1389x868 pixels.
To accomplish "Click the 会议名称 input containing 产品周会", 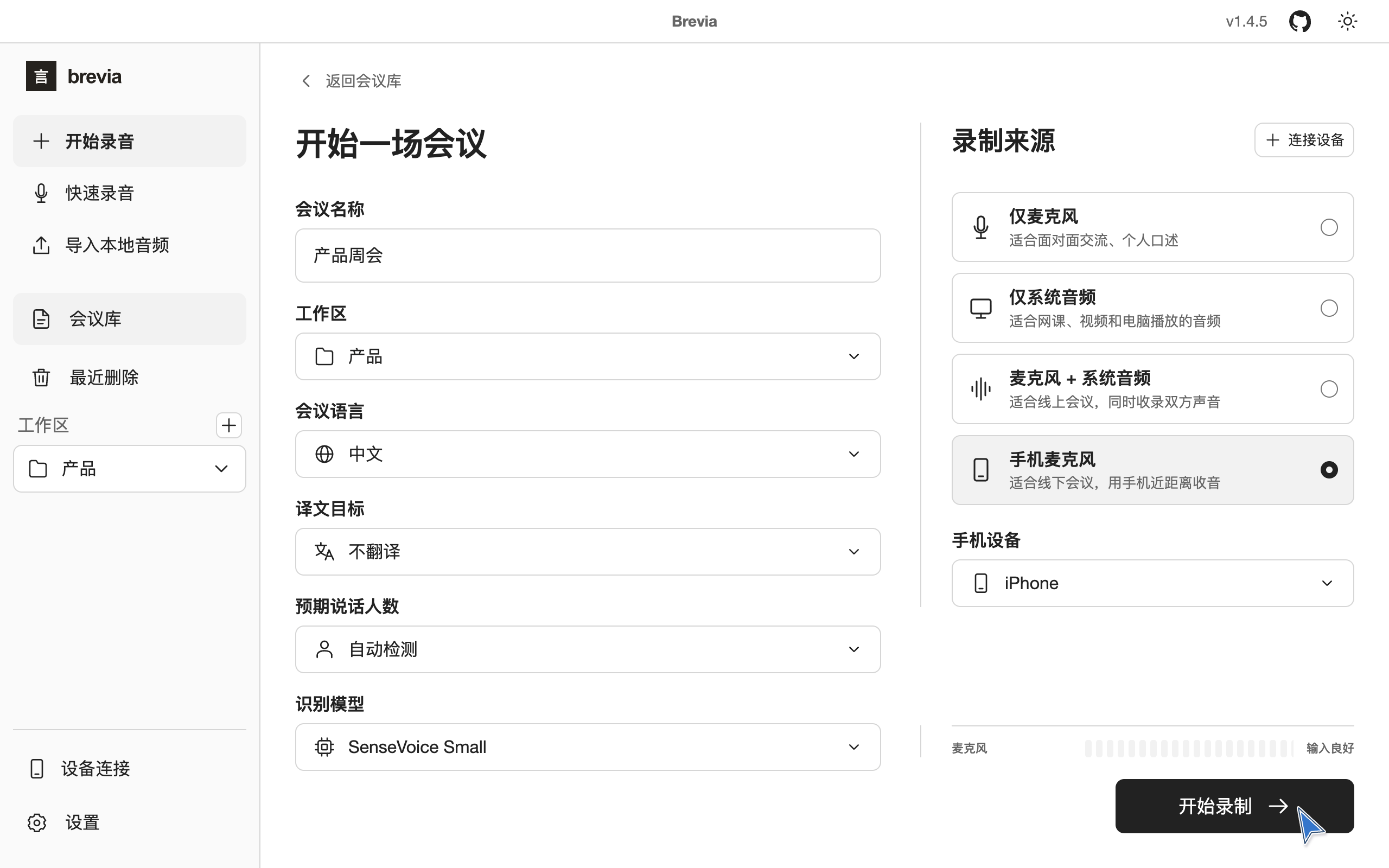I will tap(588, 256).
